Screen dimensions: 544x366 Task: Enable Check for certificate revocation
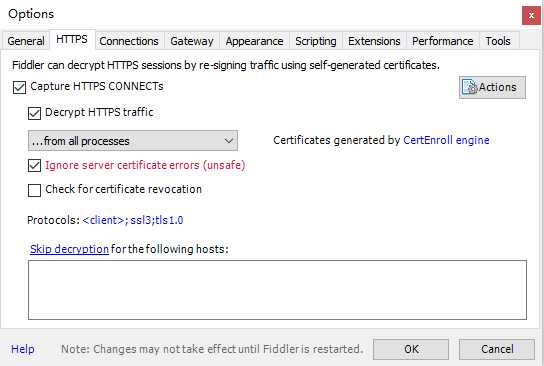point(34,190)
